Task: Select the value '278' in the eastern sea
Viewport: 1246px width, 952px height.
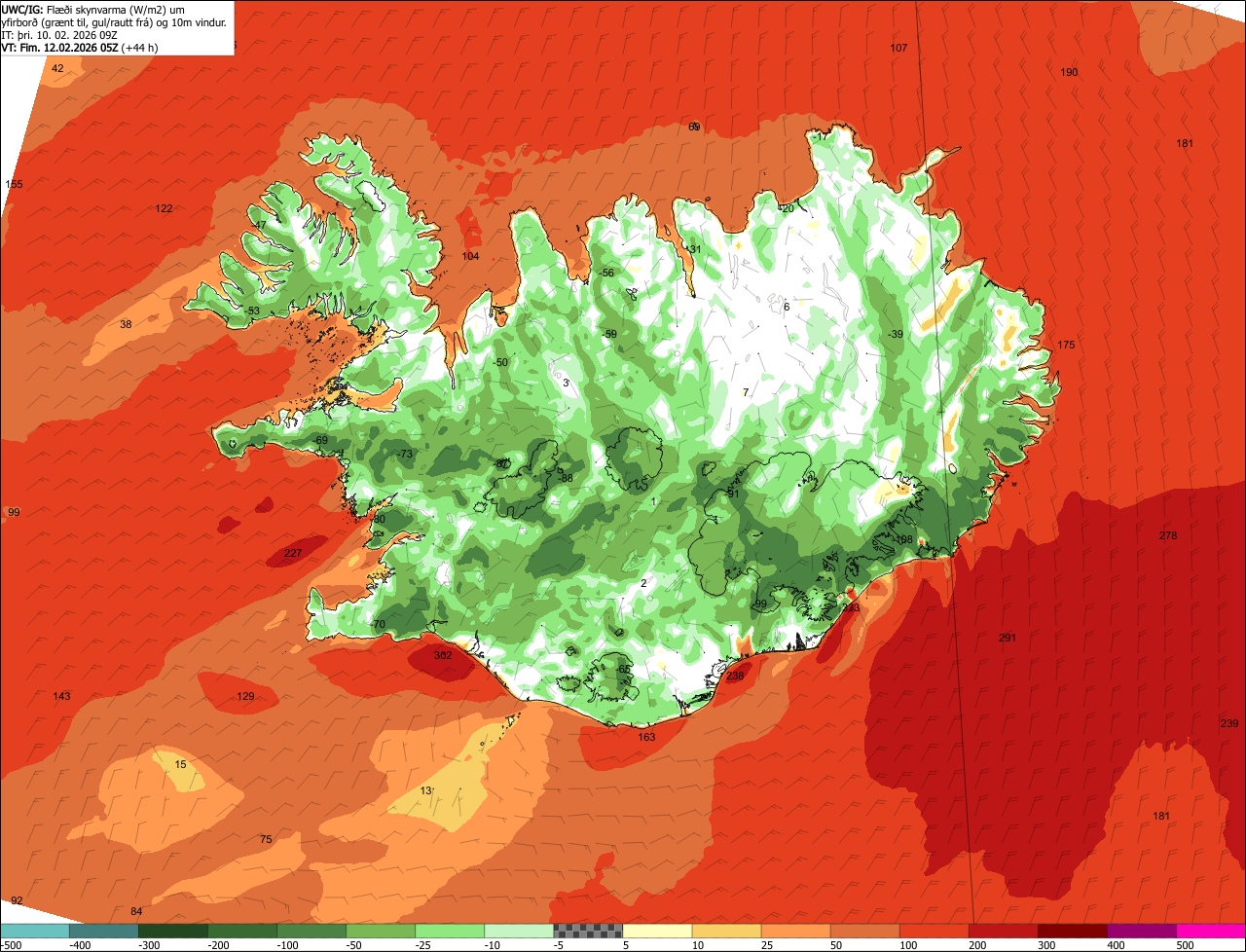Action: [1168, 535]
